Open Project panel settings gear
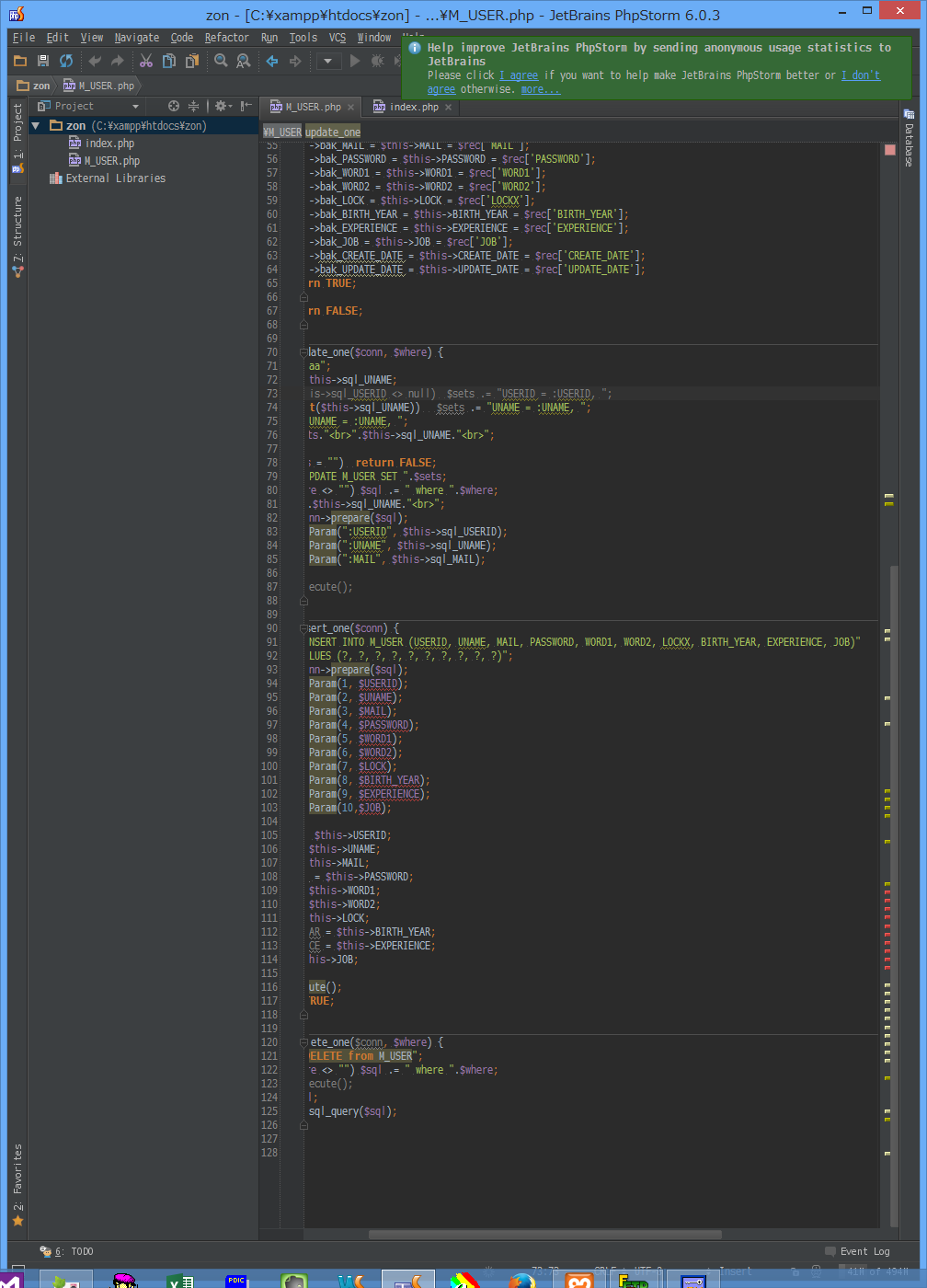Viewport: 927px width, 1288px height. (x=221, y=106)
